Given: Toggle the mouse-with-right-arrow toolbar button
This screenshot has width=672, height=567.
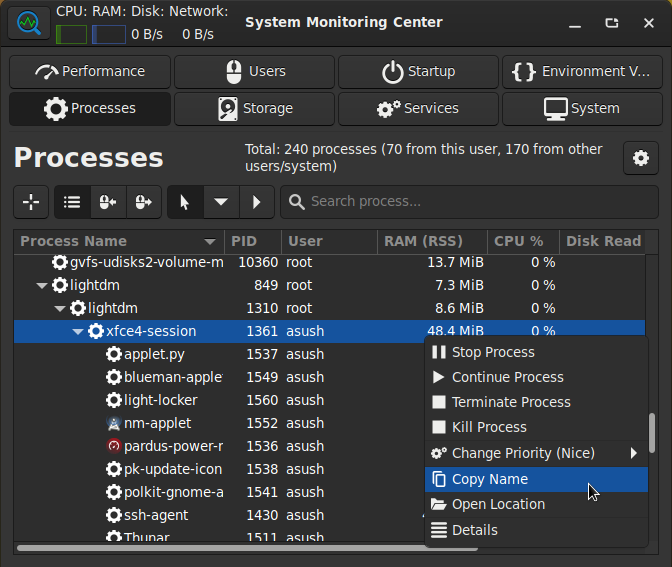Looking at the screenshot, I should (x=143, y=202).
